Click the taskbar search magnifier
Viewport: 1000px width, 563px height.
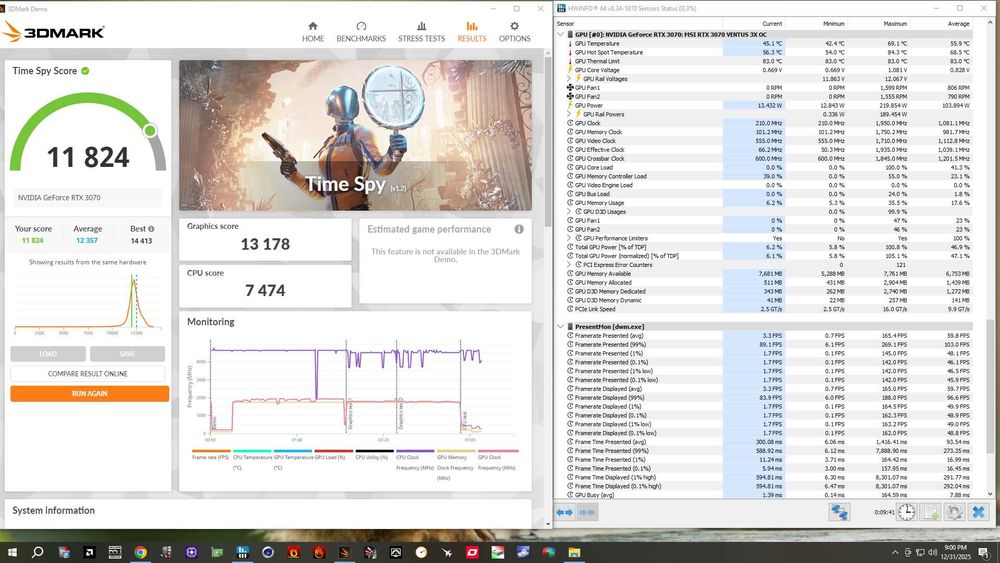pyautogui.click(x=38, y=552)
